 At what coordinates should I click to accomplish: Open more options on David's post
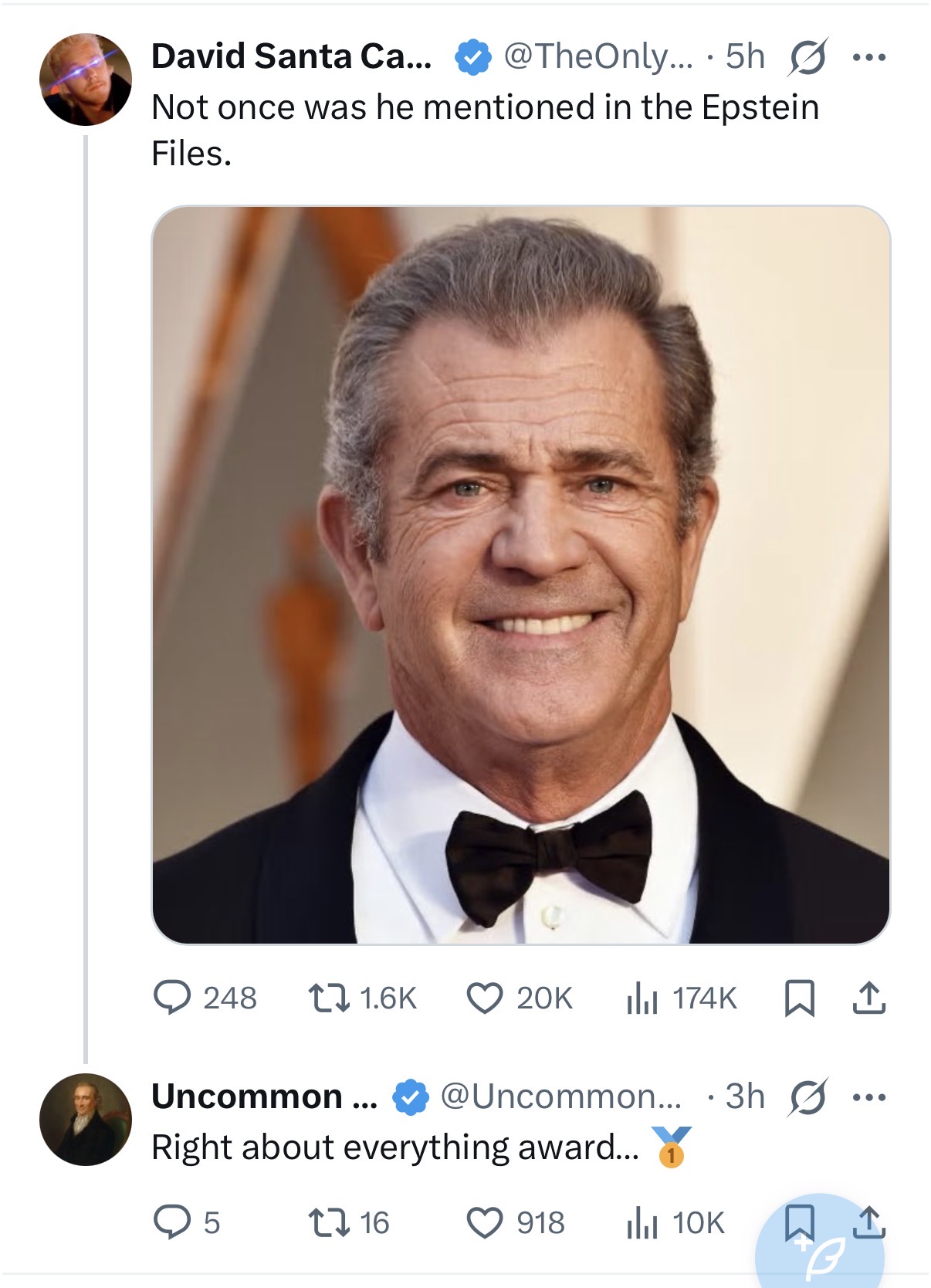pos(869,57)
